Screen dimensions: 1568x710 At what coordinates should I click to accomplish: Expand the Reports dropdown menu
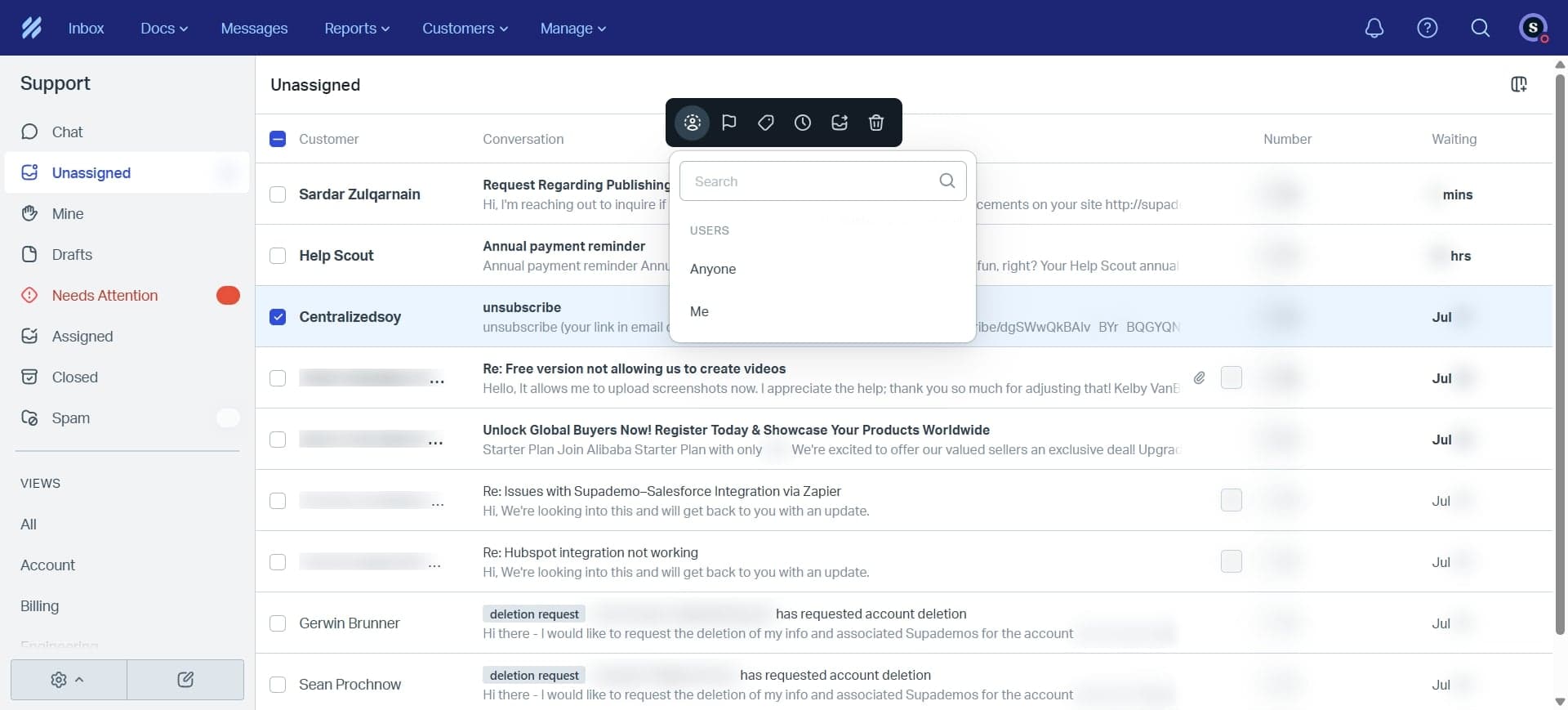coord(356,28)
